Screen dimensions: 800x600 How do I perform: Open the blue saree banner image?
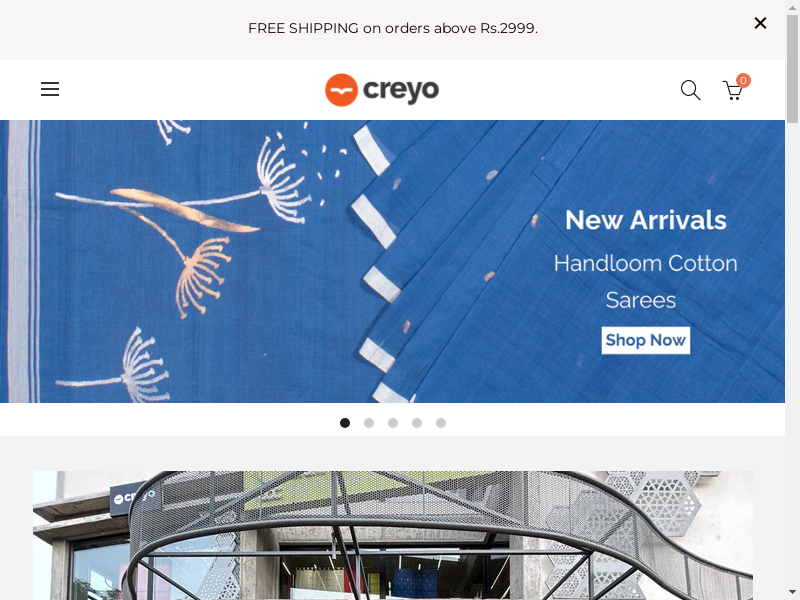pyautogui.click(x=392, y=261)
